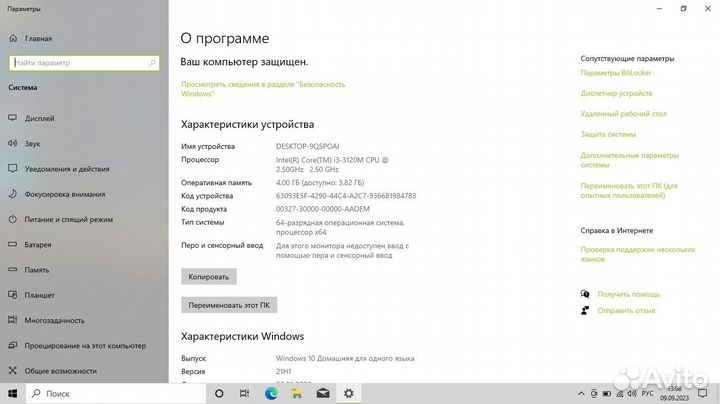Viewport: 720px width, 404px height.
Task: Select device name DESKTOP-9QSPOAI text
Action: click(x=308, y=146)
